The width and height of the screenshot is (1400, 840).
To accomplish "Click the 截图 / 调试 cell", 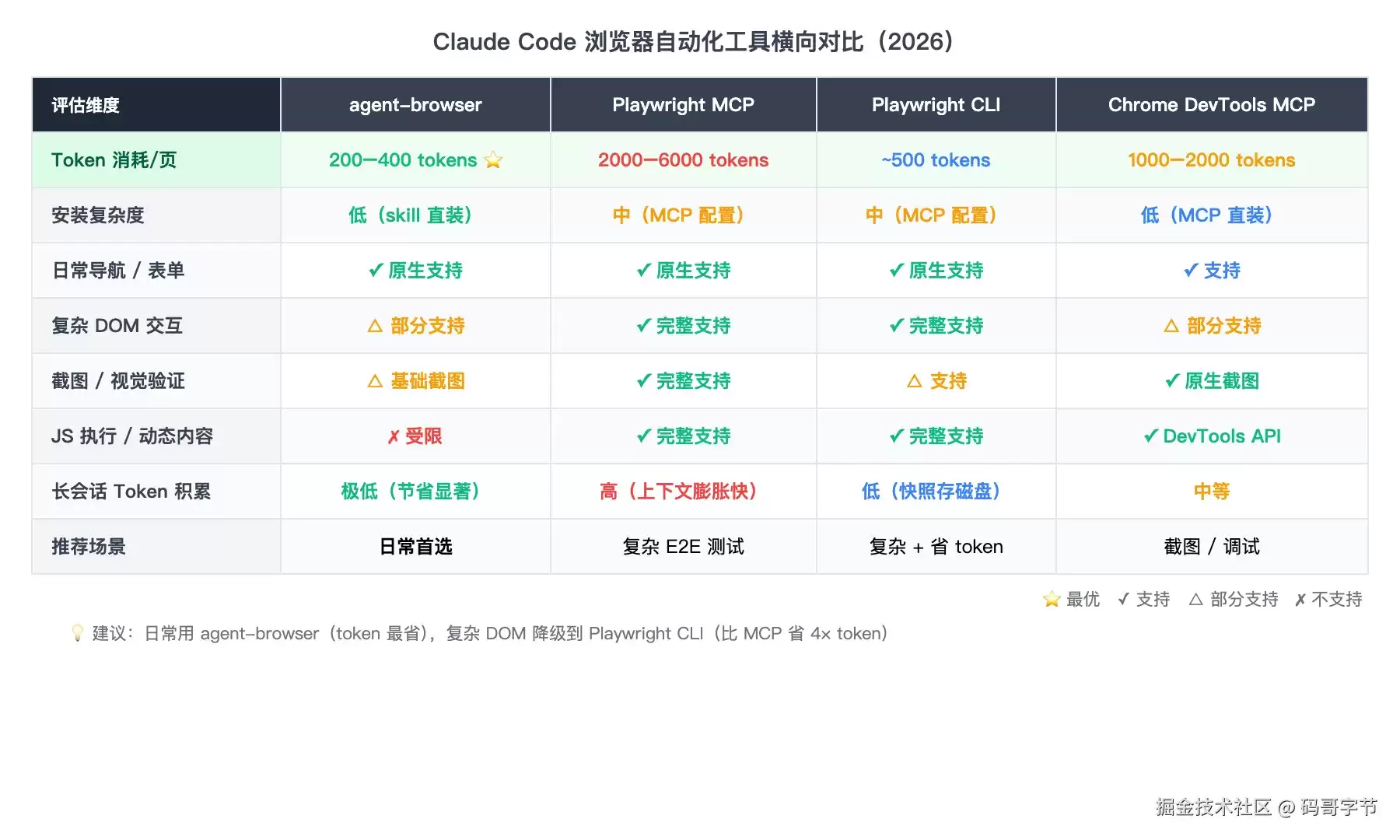I will 1212,547.
